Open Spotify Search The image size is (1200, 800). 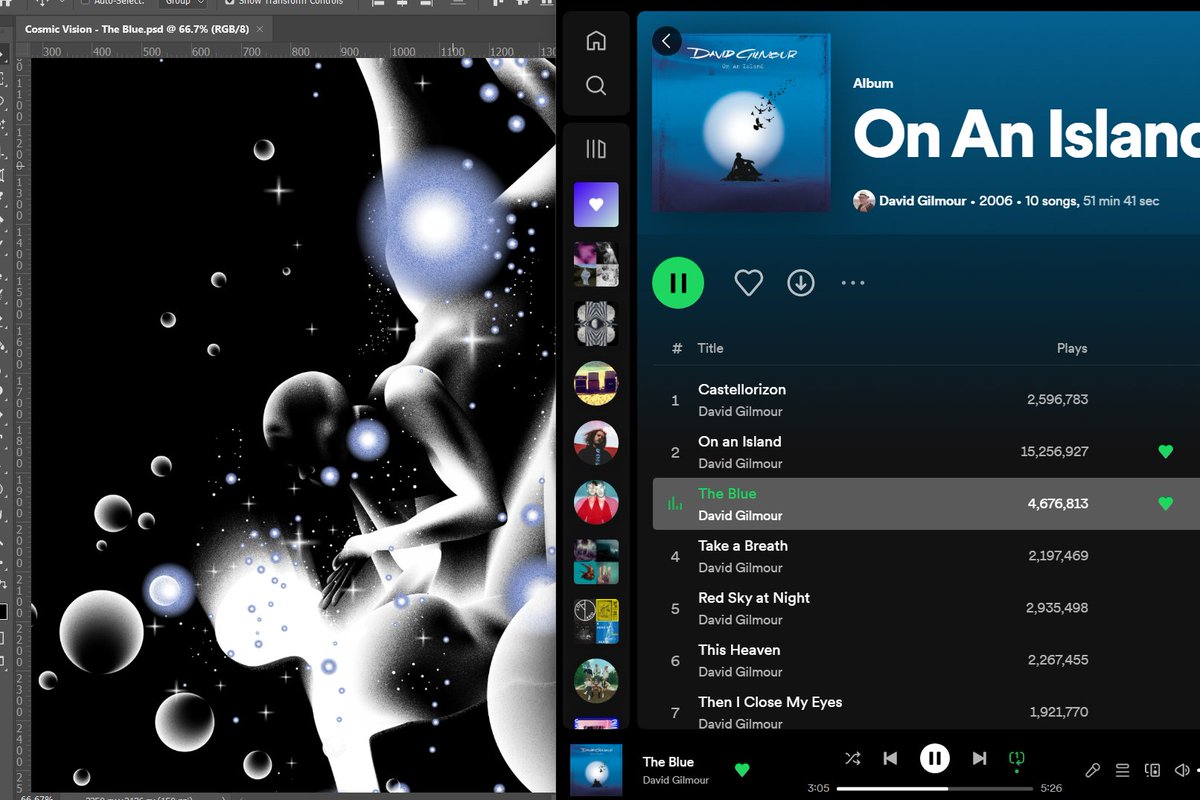tap(596, 86)
